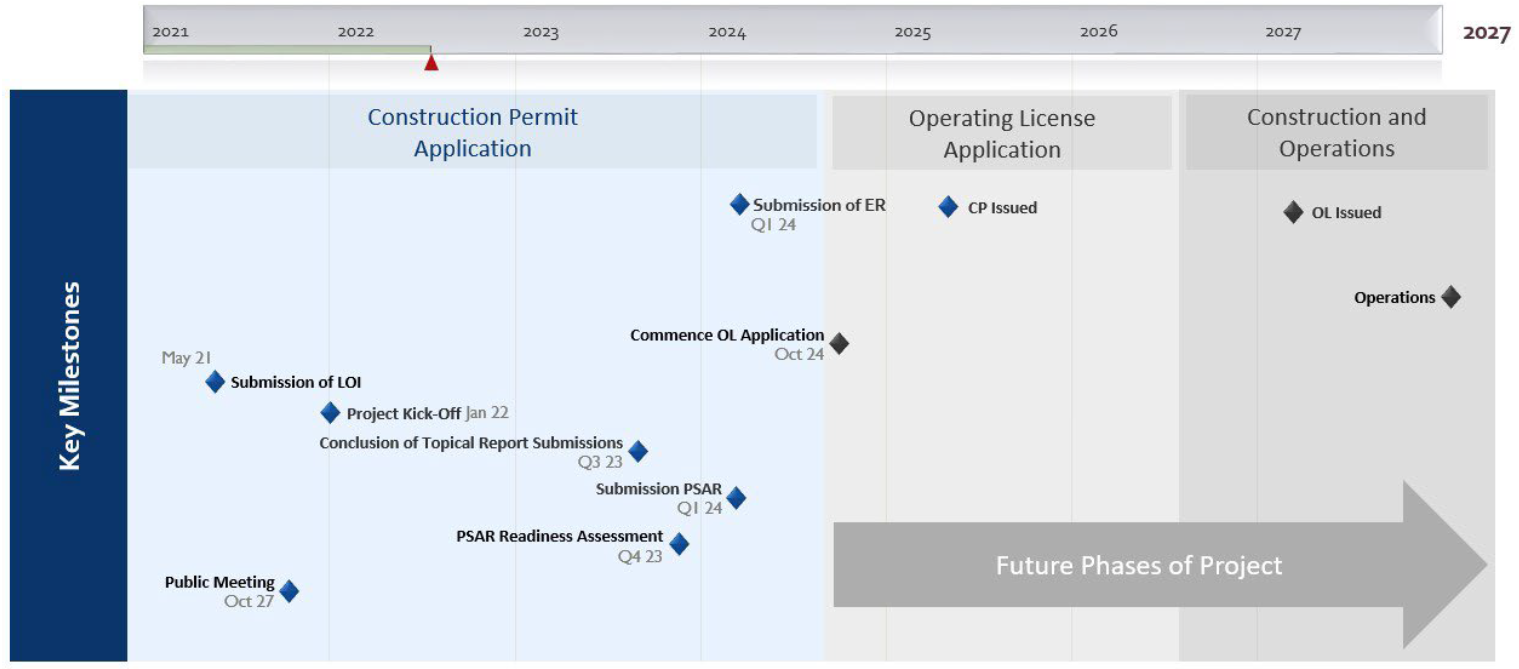Screen dimensions: 1519x669
Task: Click the Oct 27 date text
Action: [x=249, y=602]
